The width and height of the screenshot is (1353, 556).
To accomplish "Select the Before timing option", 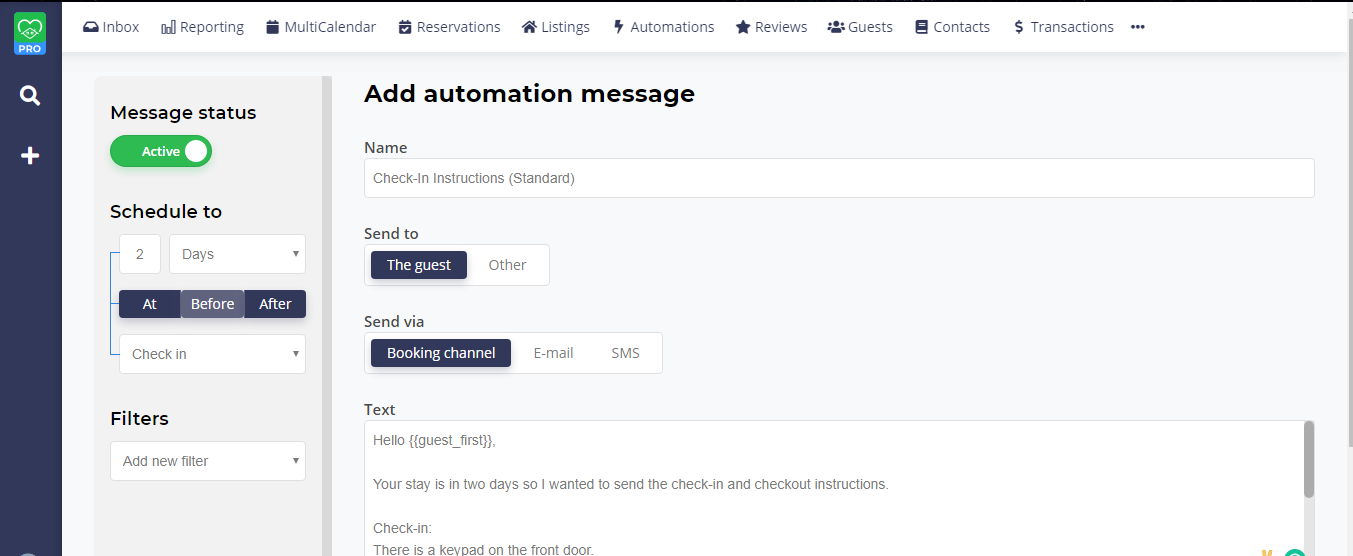I will point(212,304).
